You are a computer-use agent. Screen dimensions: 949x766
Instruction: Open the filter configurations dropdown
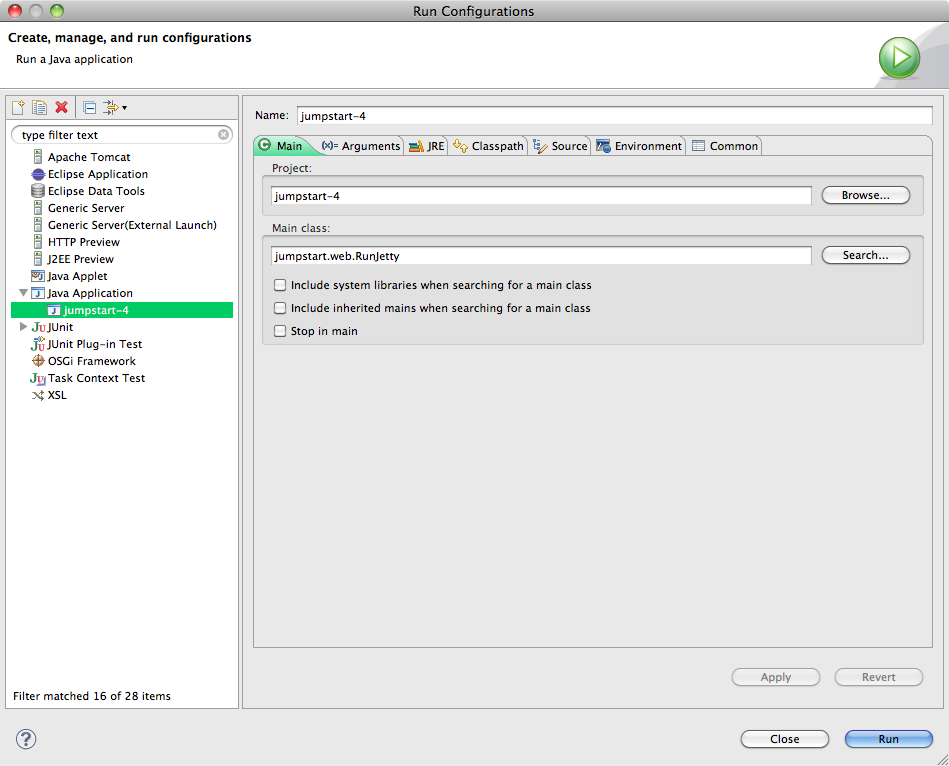[114, 108]
